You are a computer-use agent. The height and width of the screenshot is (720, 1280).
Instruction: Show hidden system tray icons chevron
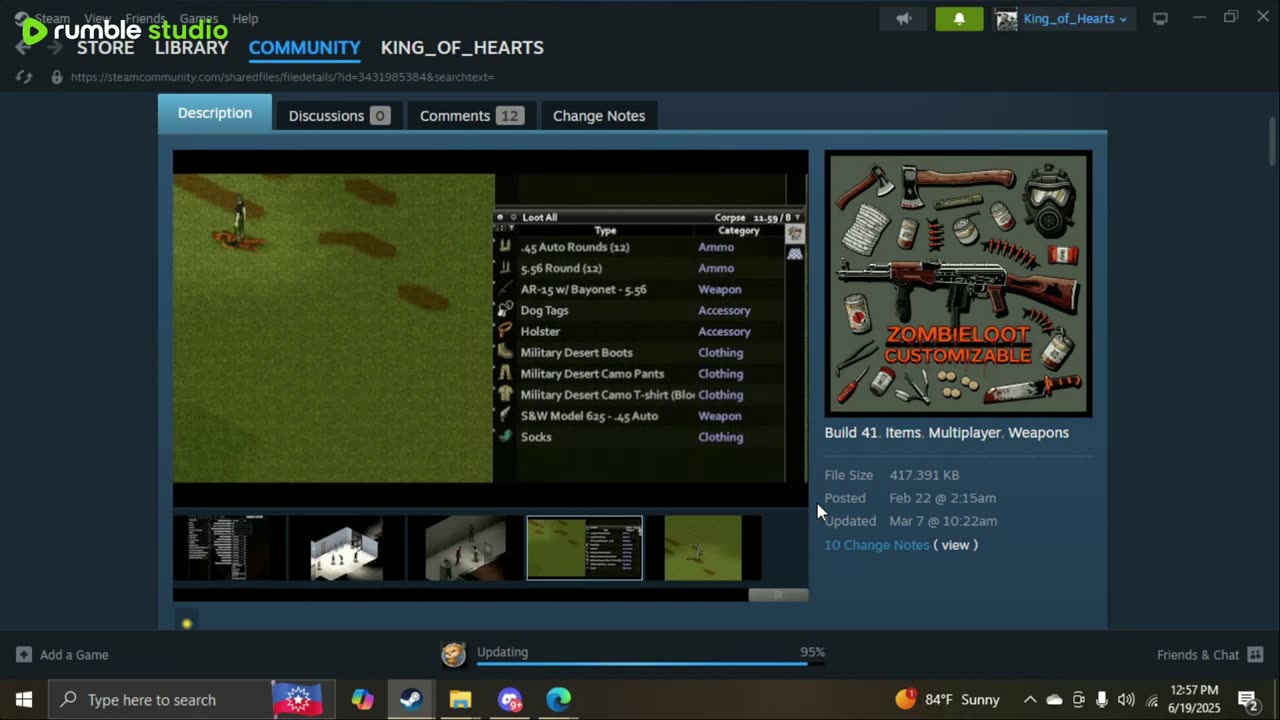[1030, 700]
